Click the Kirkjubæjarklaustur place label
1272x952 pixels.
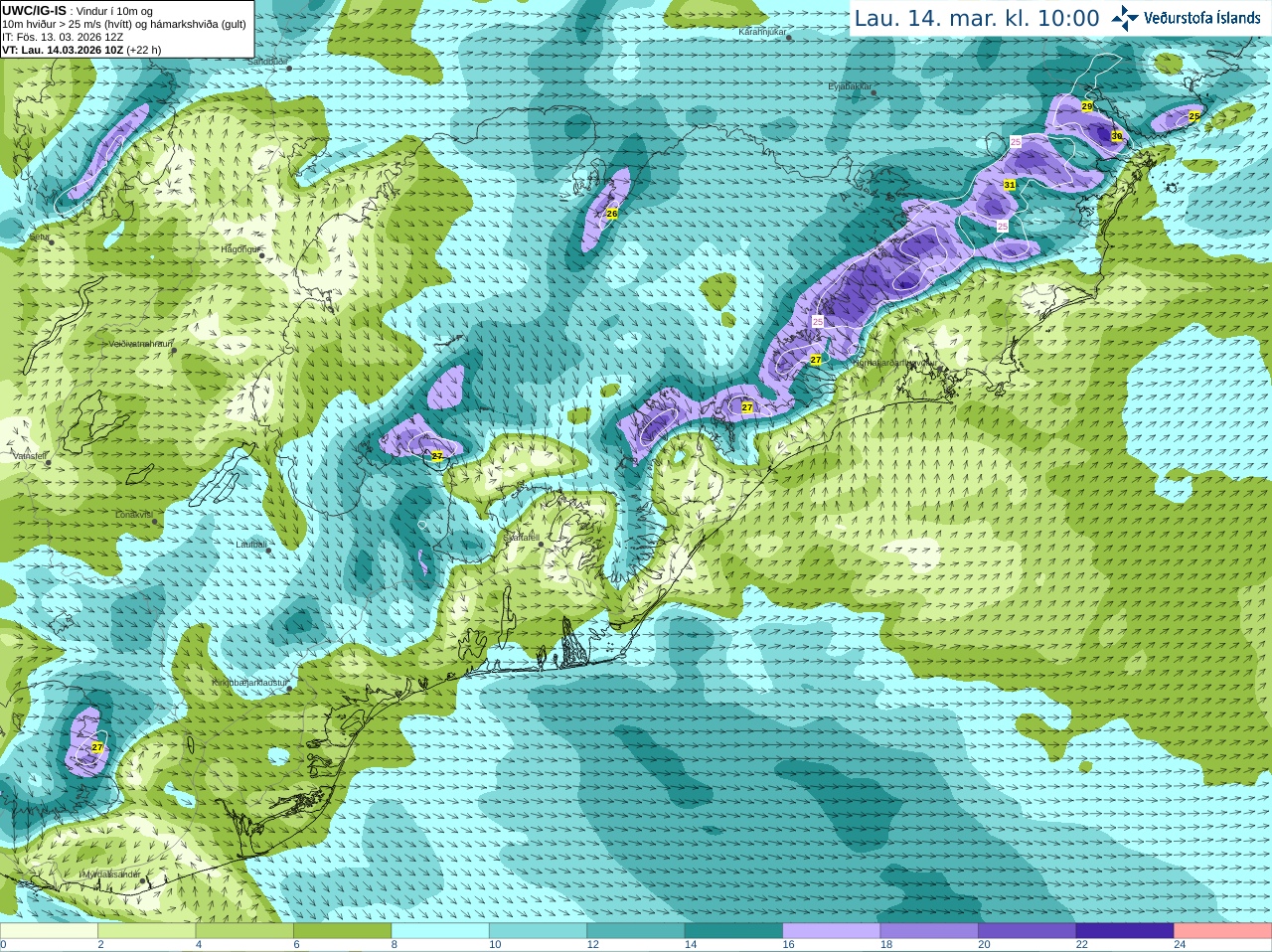point(250,684)
